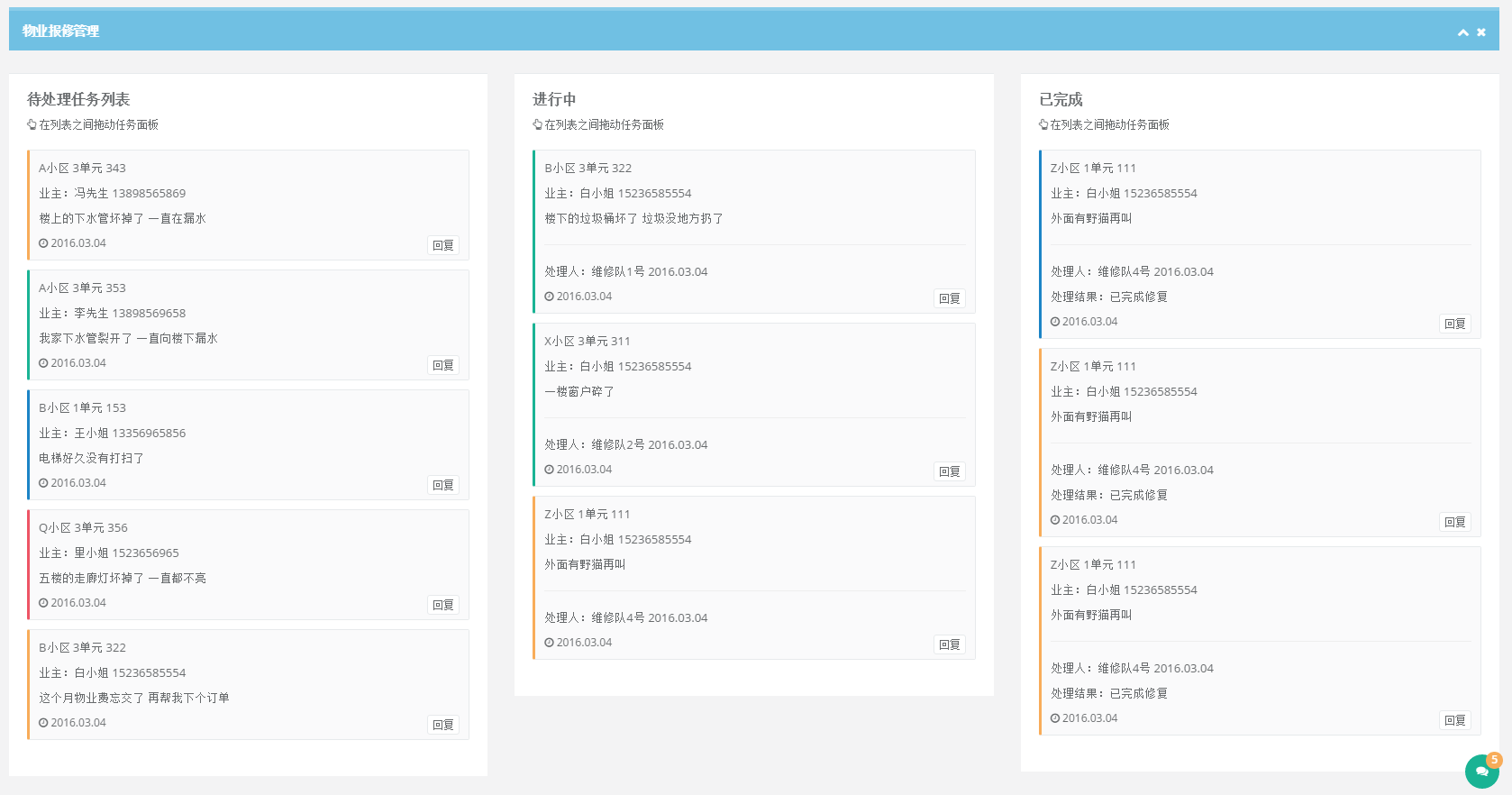
Task: Click the 待处理任务列表 heading
Action: click(78, 99)
